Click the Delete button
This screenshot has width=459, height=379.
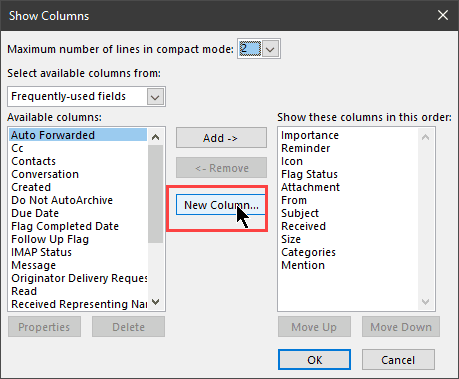click(x=128, y=327)
